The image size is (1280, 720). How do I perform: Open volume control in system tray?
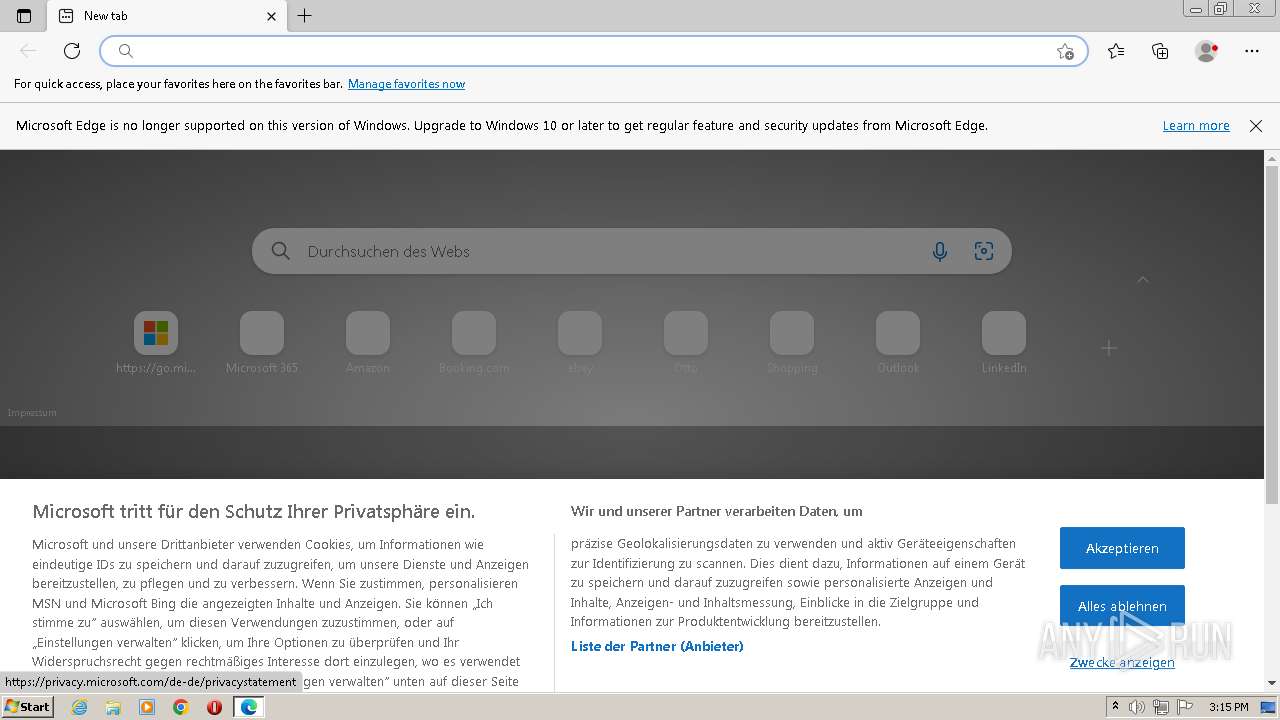click(x=1138, y=707)
